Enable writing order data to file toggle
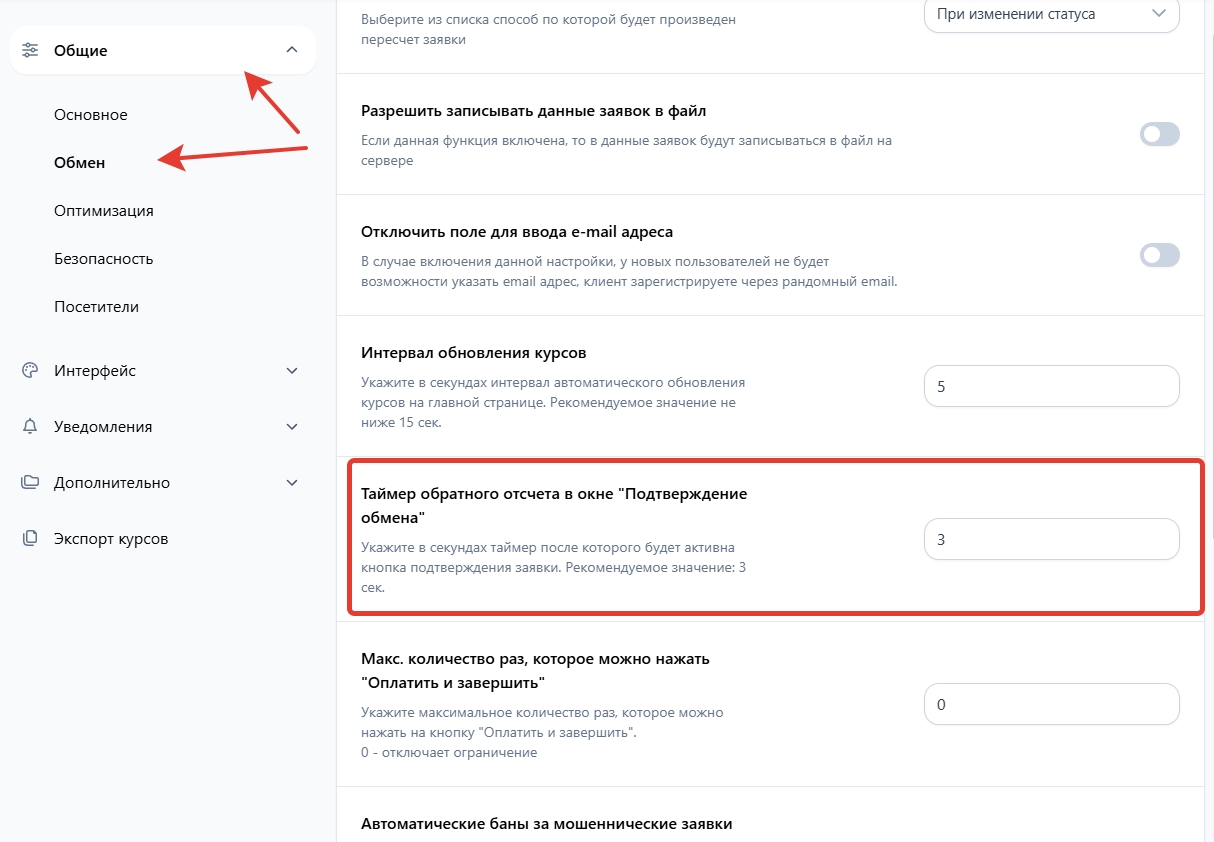This screenshot has height=842, width=1214. pos(1159,134)
